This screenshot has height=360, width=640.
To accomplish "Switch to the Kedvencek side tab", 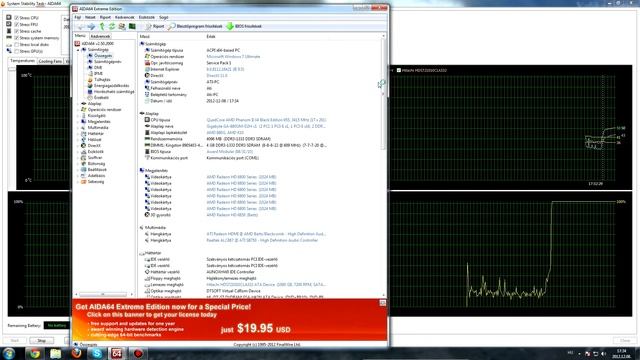I will 100,36.
